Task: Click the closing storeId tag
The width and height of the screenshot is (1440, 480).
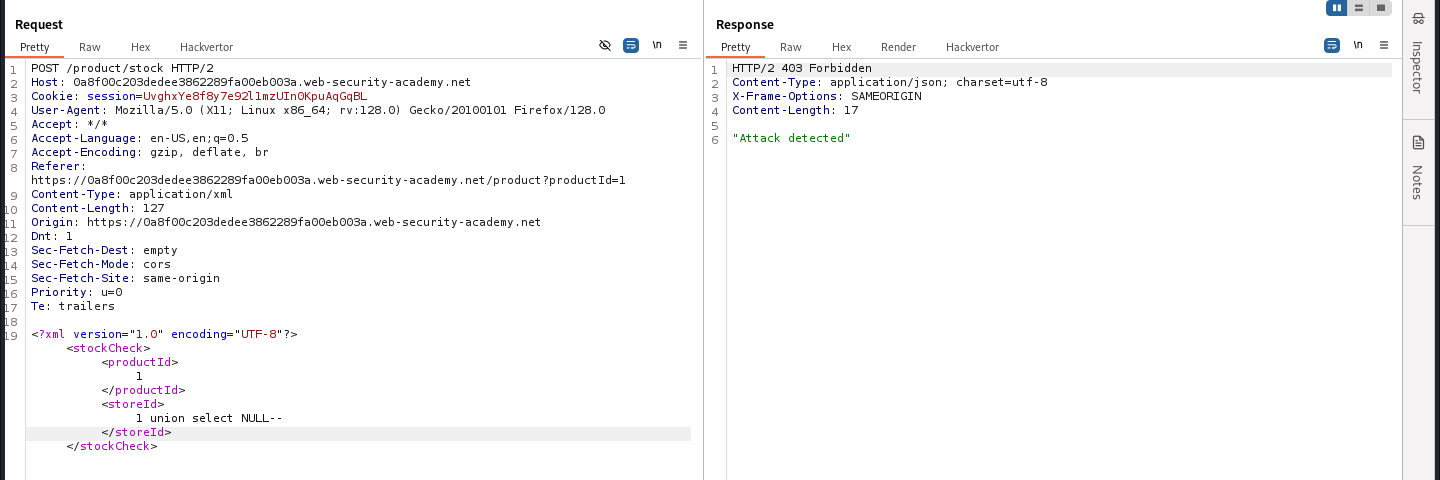Action: (136, 432)
